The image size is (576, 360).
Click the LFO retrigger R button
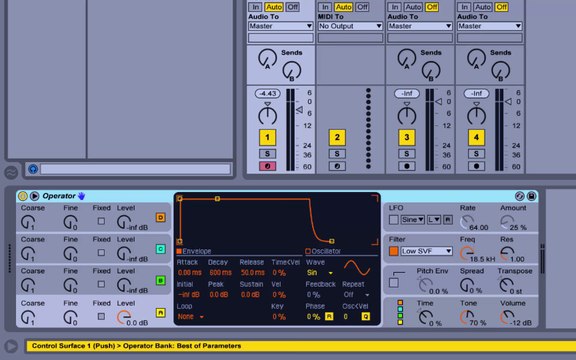point(447,220)
